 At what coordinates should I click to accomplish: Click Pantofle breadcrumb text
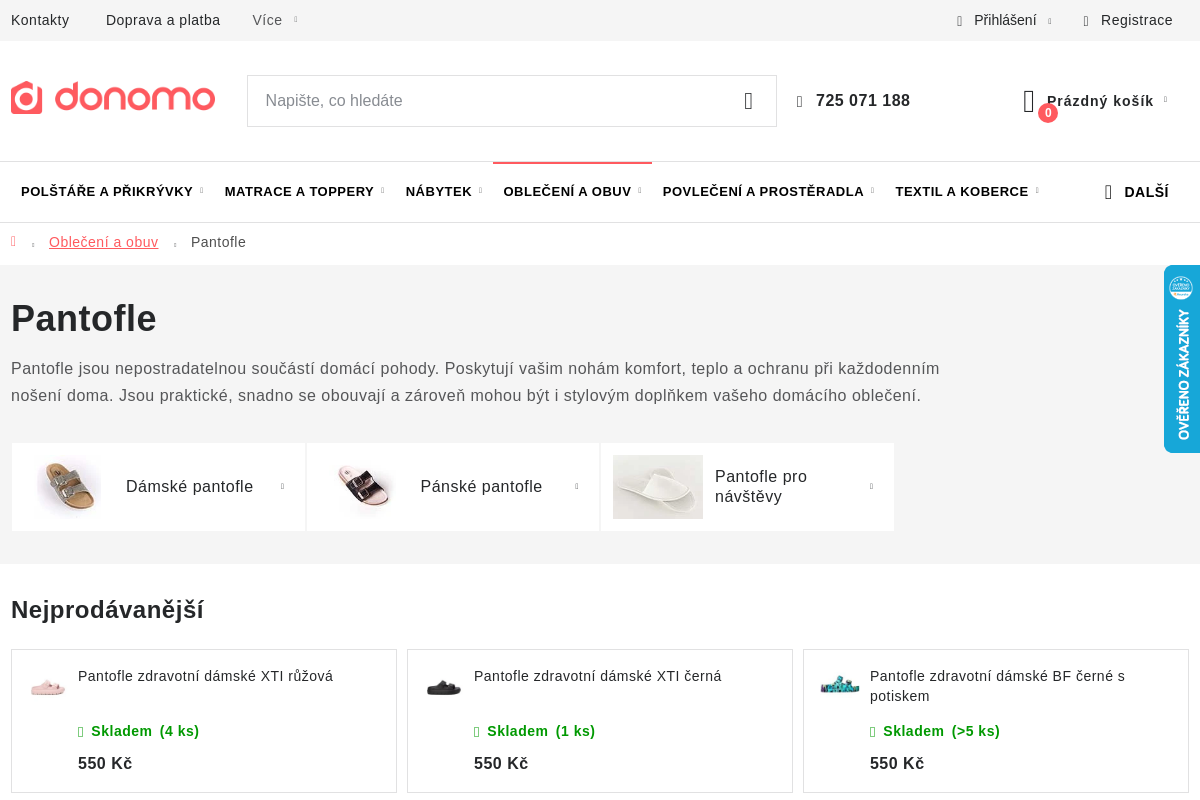pos(218,242)
